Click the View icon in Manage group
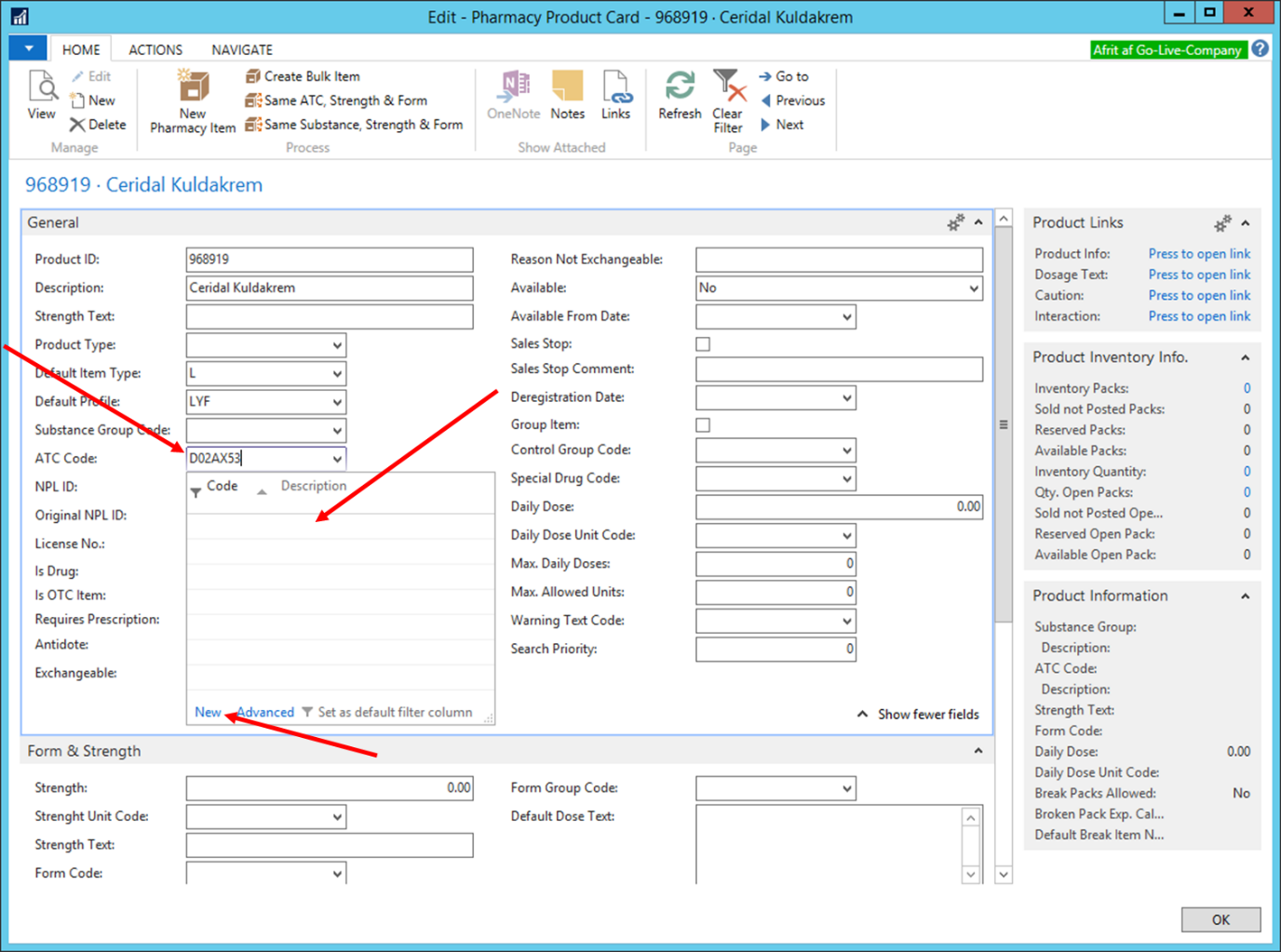The width and height of the screenshot is (1281, 952). pos(42,88)
